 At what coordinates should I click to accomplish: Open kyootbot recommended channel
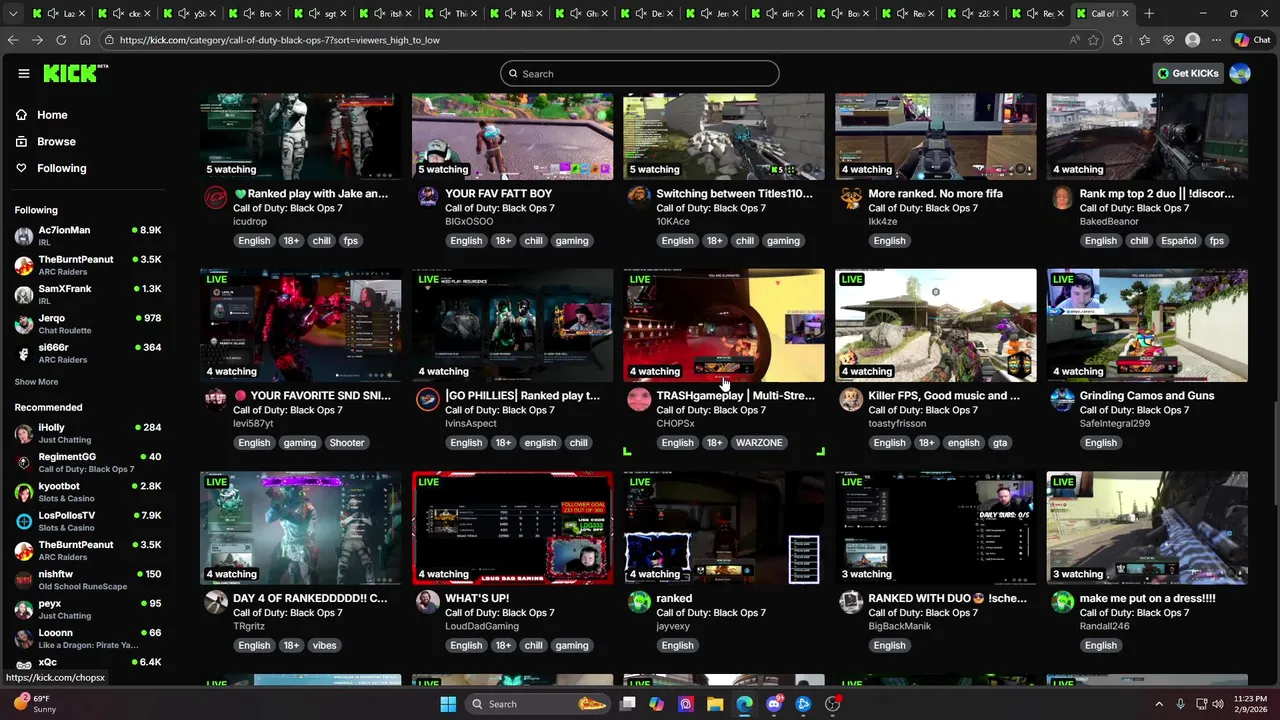[x=88, y=492]
